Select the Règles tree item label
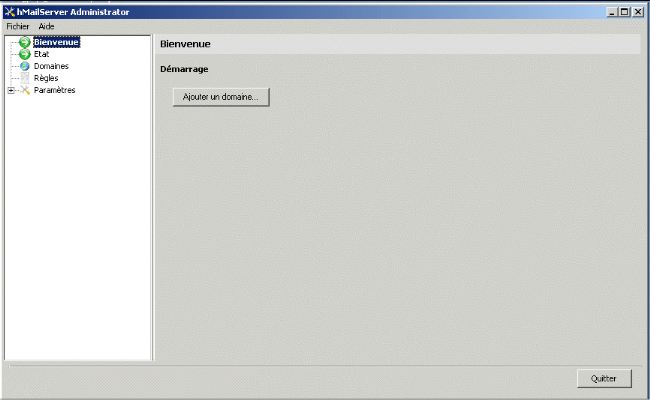 point(46,78)
